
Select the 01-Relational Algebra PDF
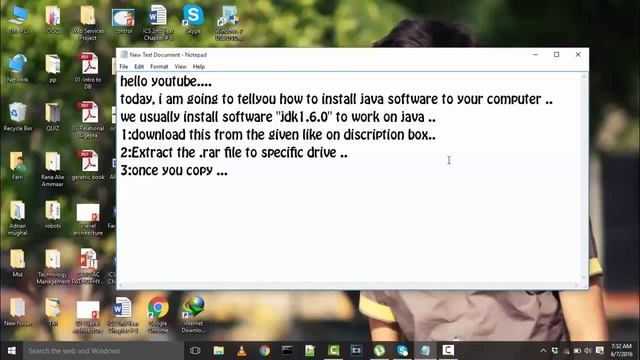(88, 119)
